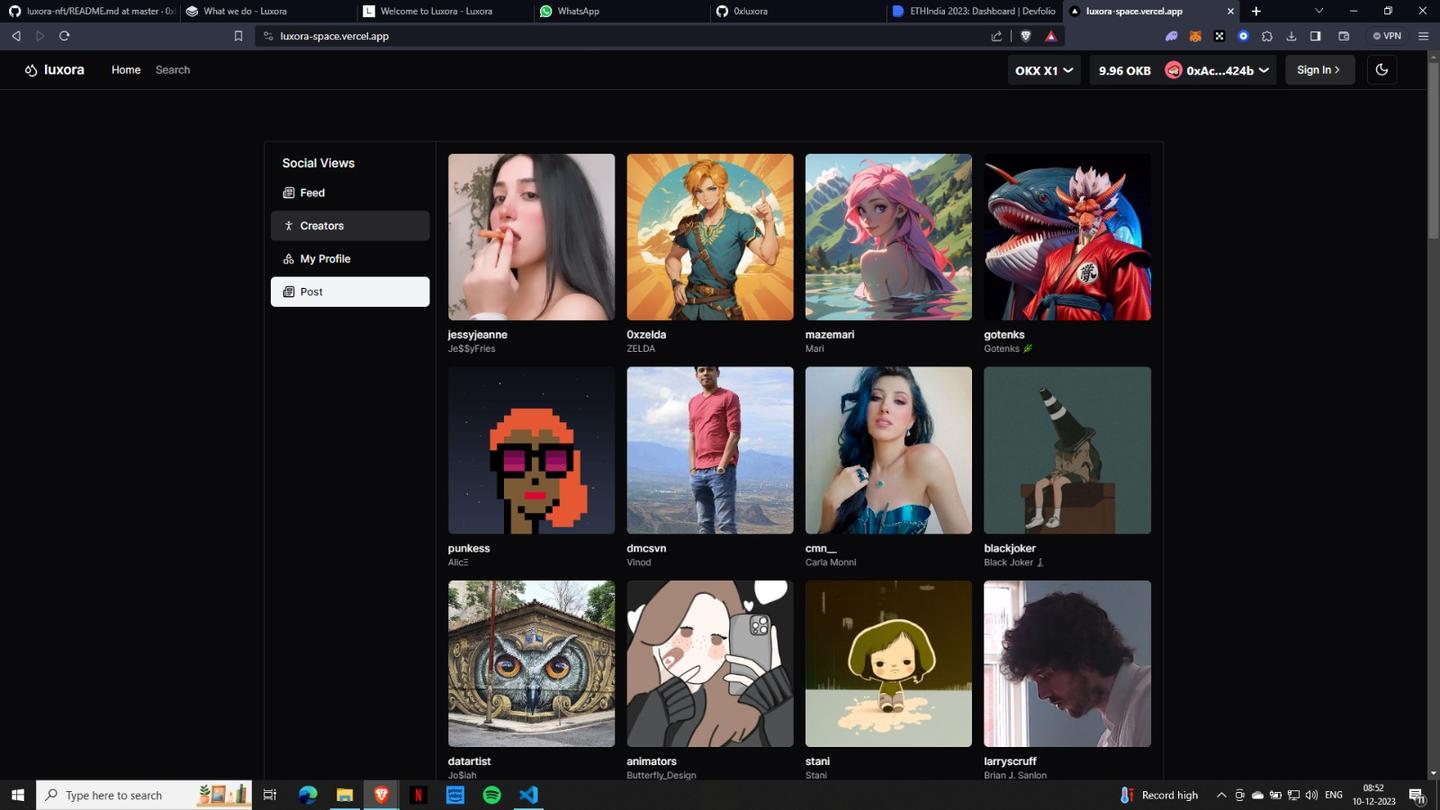The height and width of the screenshot is (810, 1440).
Task: Open the 0xAc...424b wallet account dropdown
Action: point(1217,70)
